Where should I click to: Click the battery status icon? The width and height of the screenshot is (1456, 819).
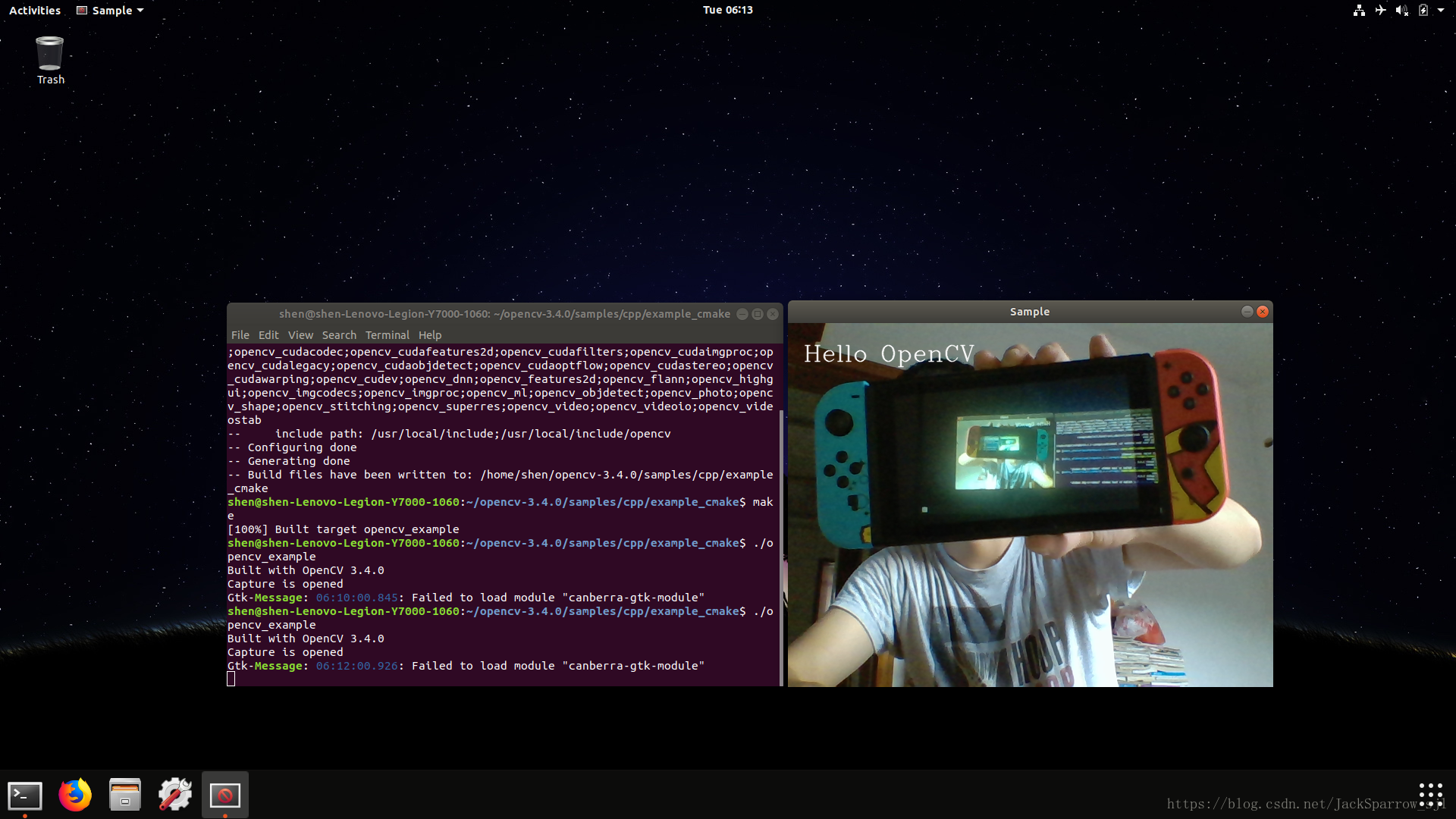tap(1423, 11)
